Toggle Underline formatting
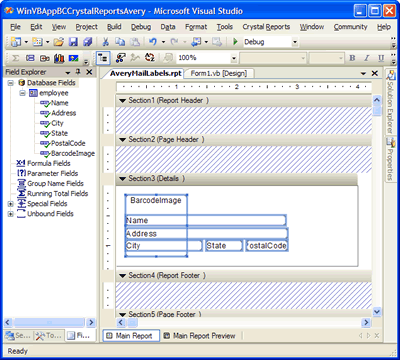This screenshot has width=400, height=360. tap(381, 58)
